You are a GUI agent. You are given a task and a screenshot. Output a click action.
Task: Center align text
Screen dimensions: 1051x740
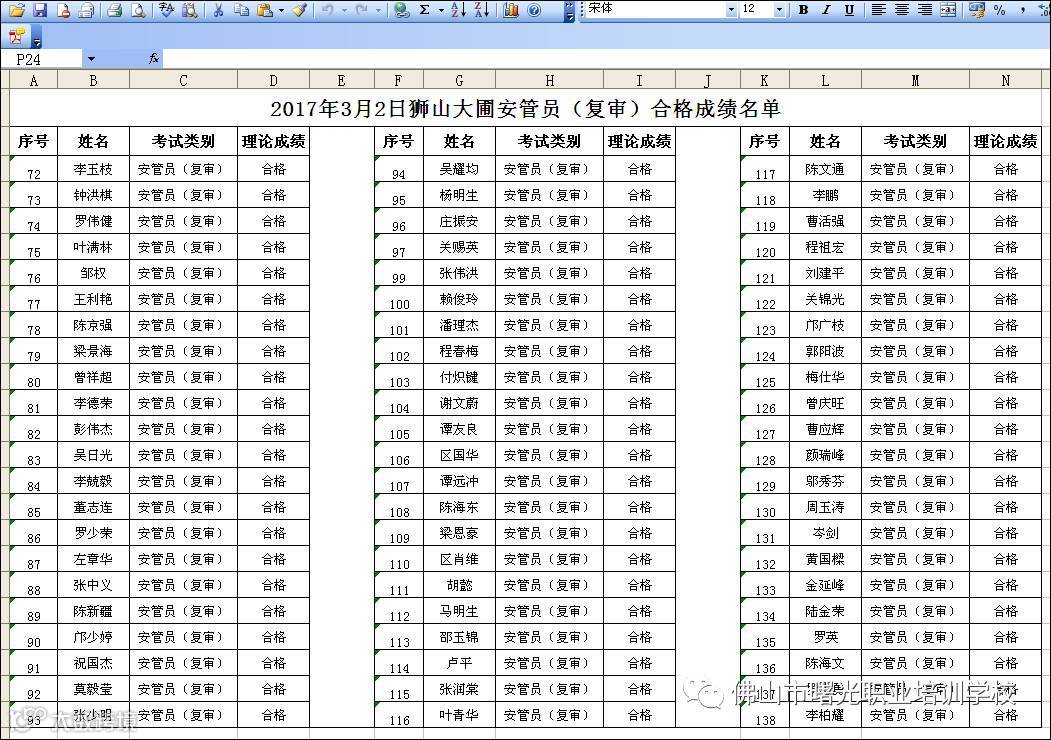(x=902, y=10)
